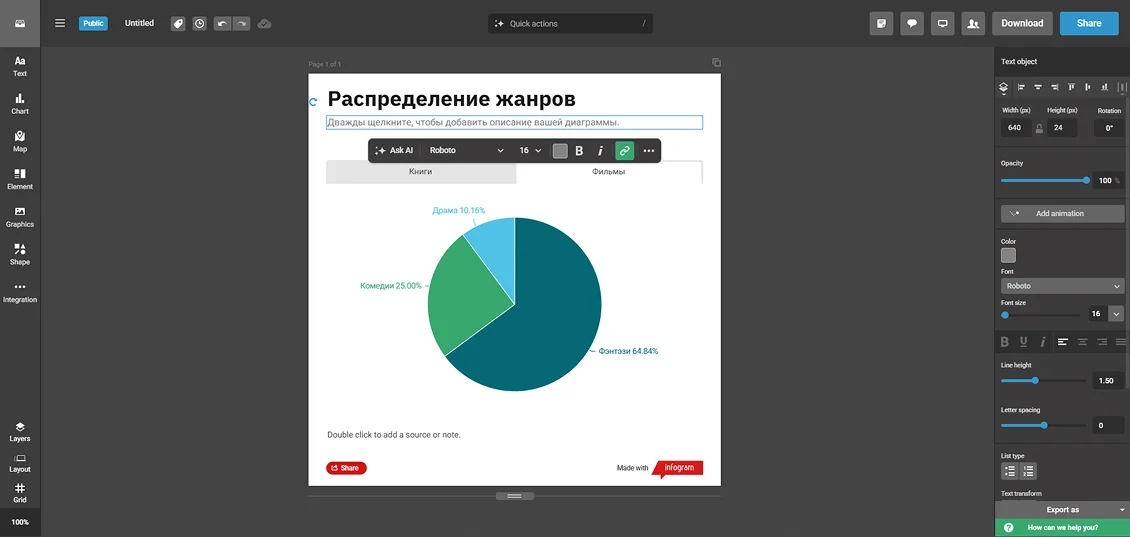Open the Element panel in sidebar
This screenshot has width=1130, height=537.
[20, 179]
